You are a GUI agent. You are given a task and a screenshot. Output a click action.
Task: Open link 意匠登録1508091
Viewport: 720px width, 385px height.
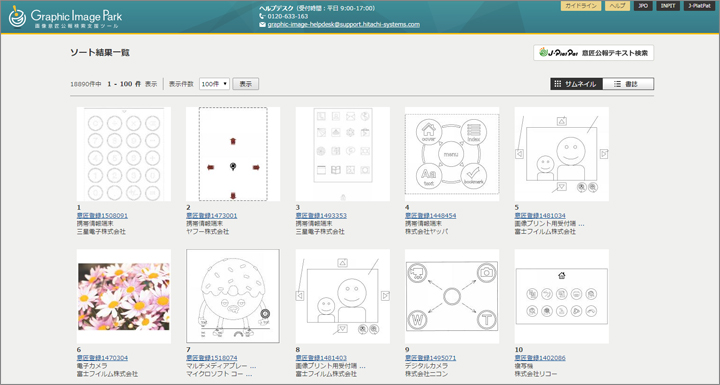click(x=102, y=215)
